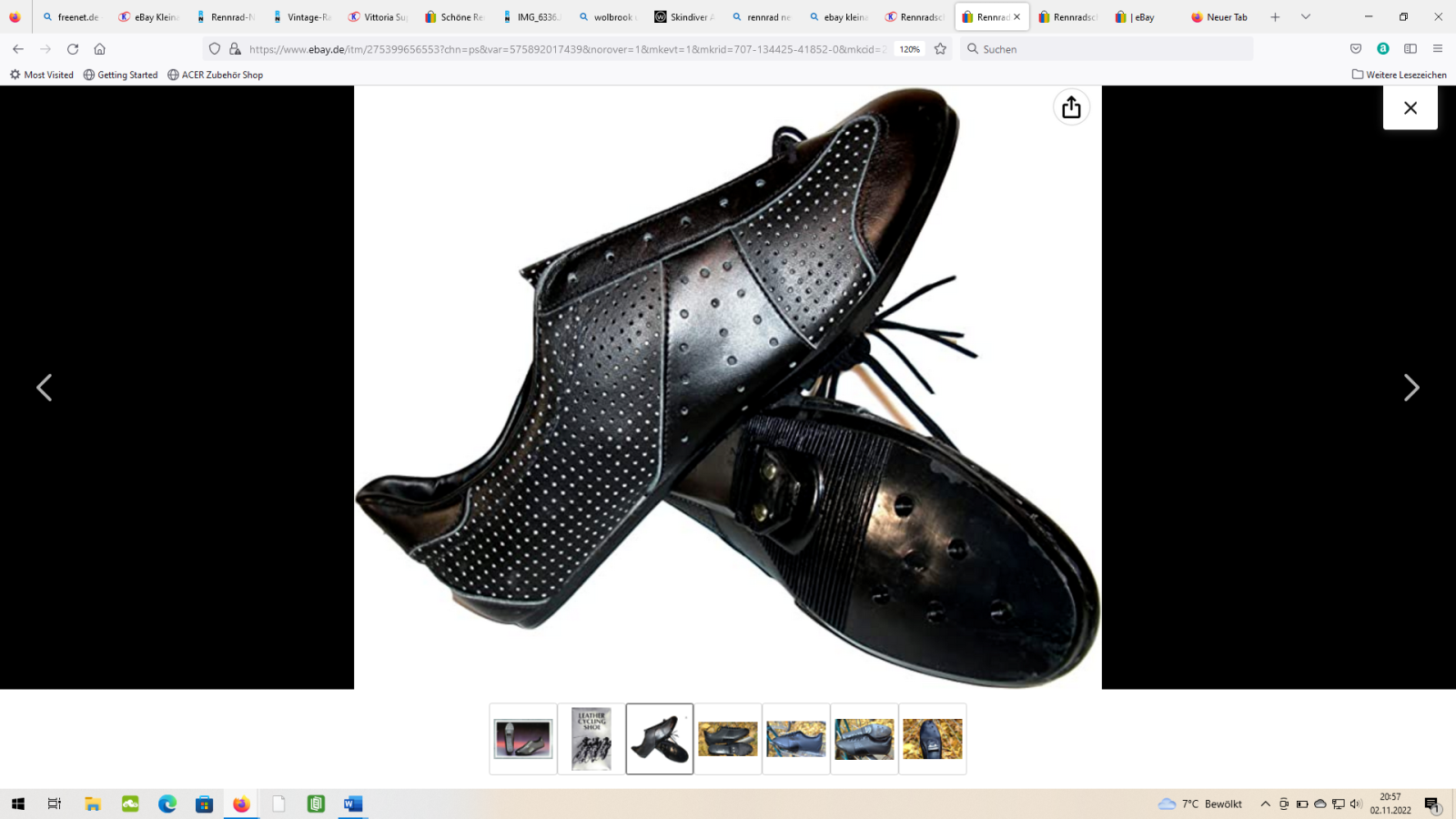Screen dimensions: 1456x819
Task: Reload the current eBay page
Action: [73, 49]
